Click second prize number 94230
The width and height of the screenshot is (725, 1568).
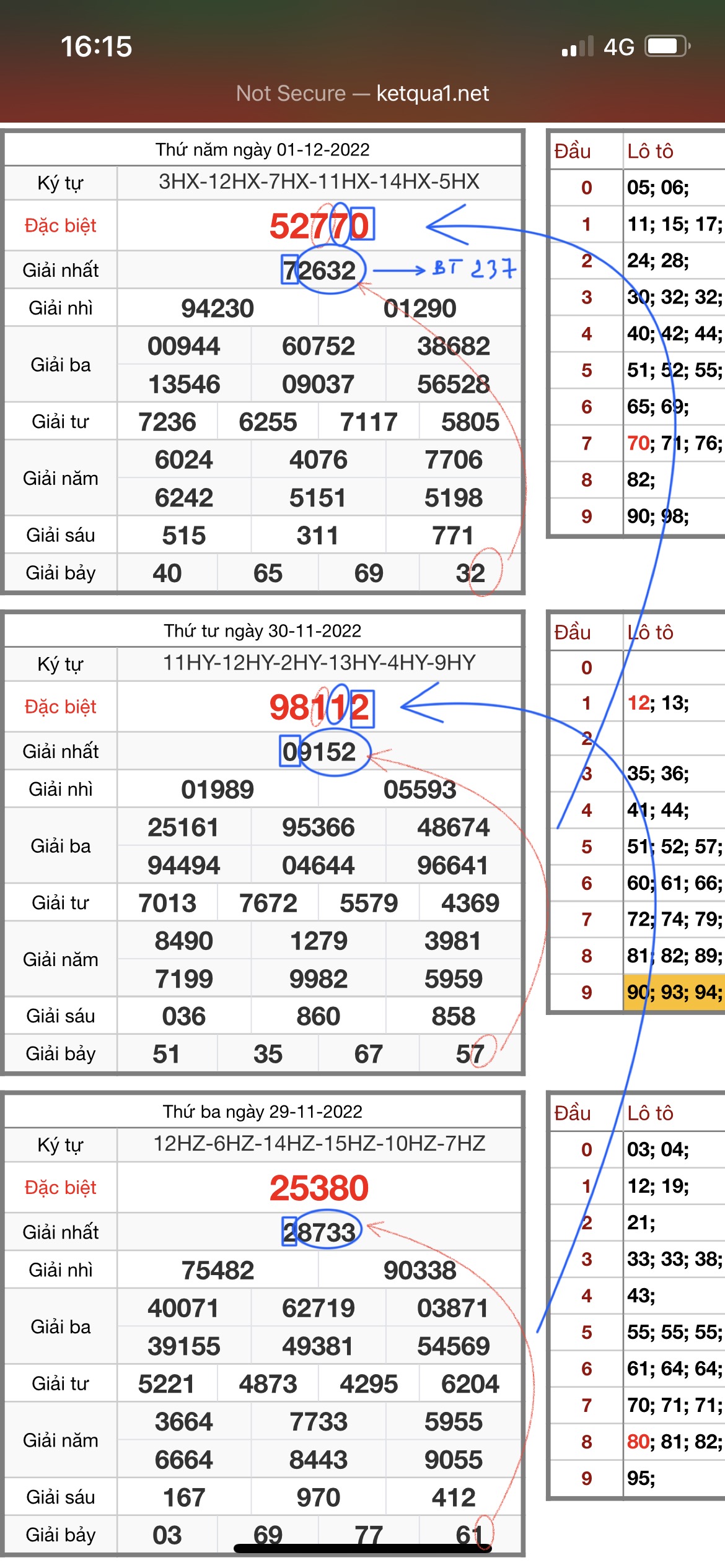(217, 308)
